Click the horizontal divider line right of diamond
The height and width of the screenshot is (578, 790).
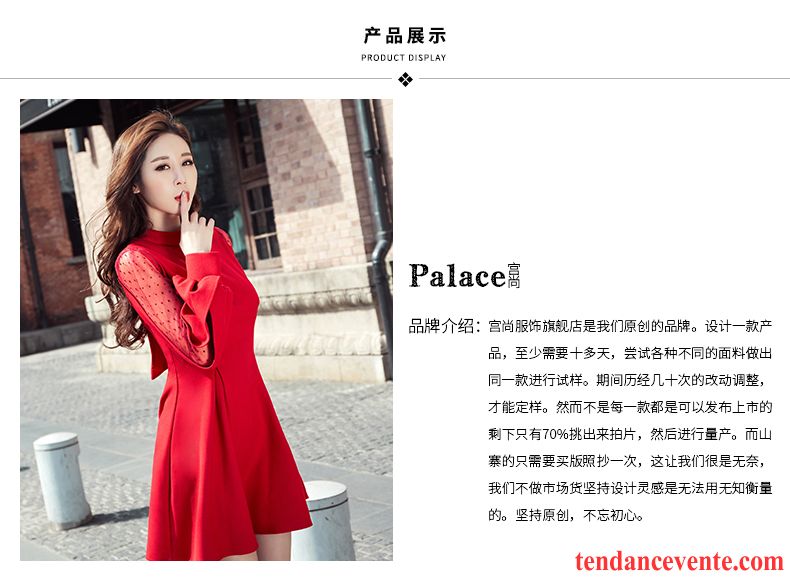[604, 79]
